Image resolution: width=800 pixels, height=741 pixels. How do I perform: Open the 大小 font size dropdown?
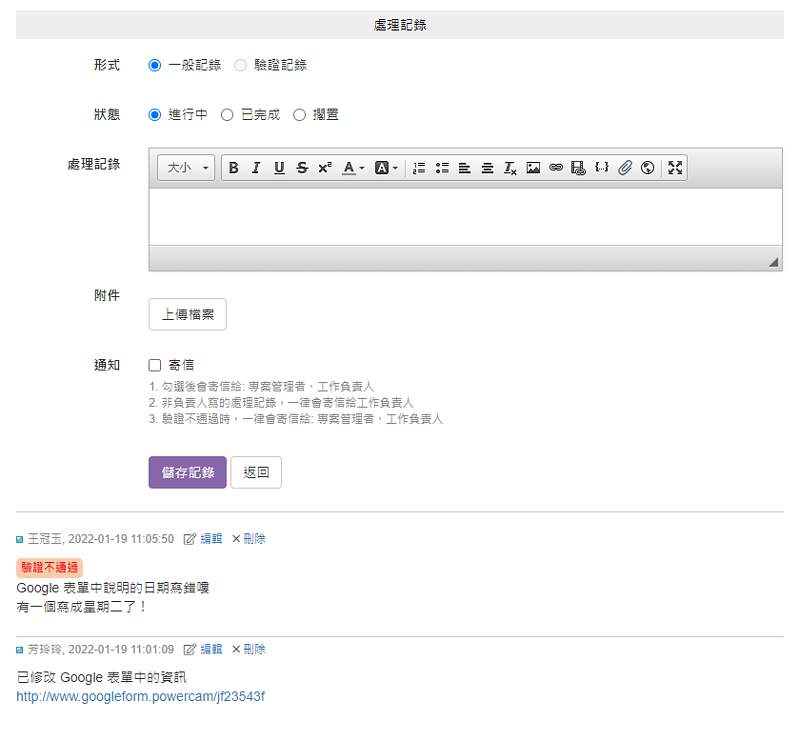coord(186,168)
